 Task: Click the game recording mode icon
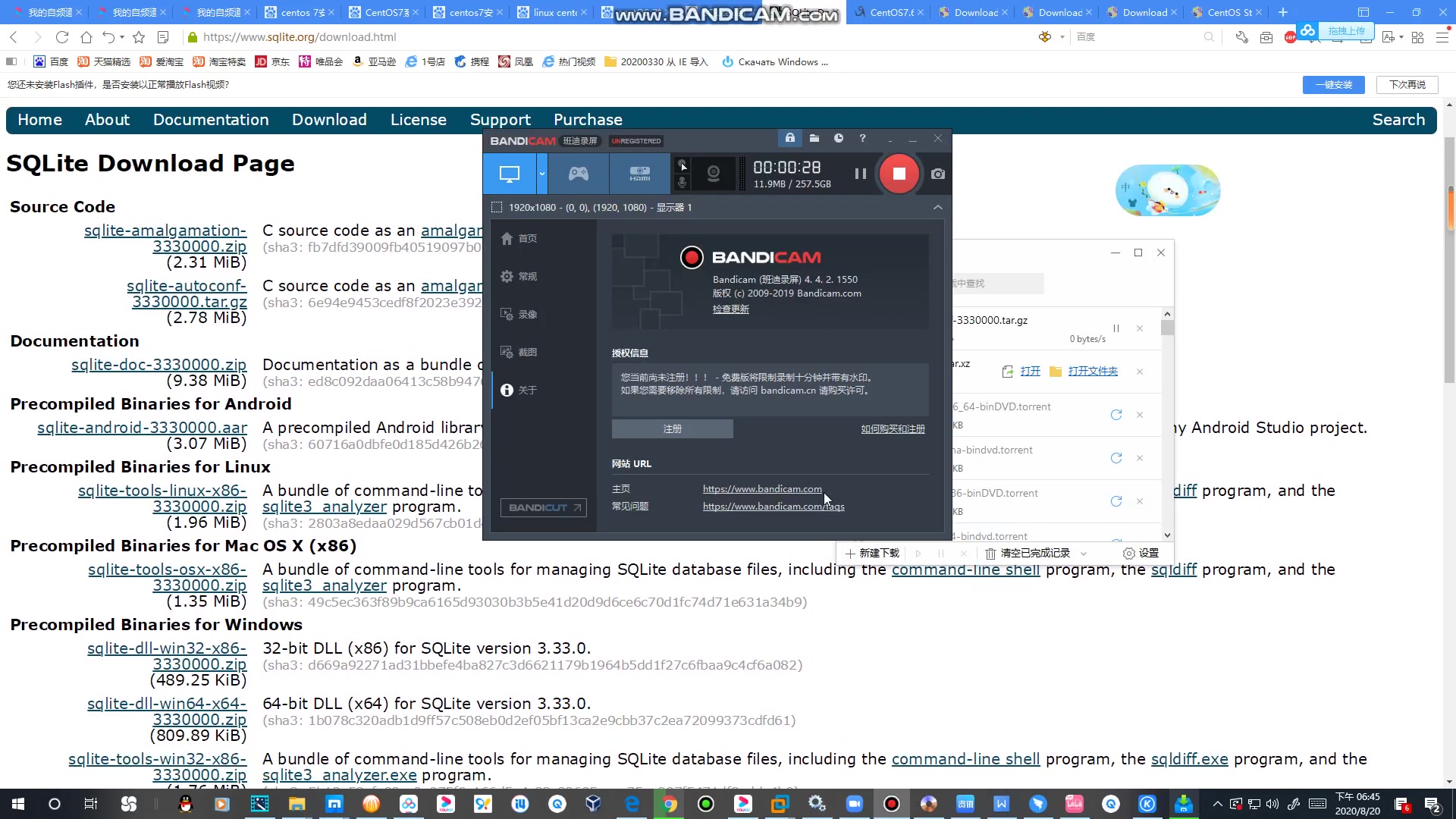pos(579,174)
